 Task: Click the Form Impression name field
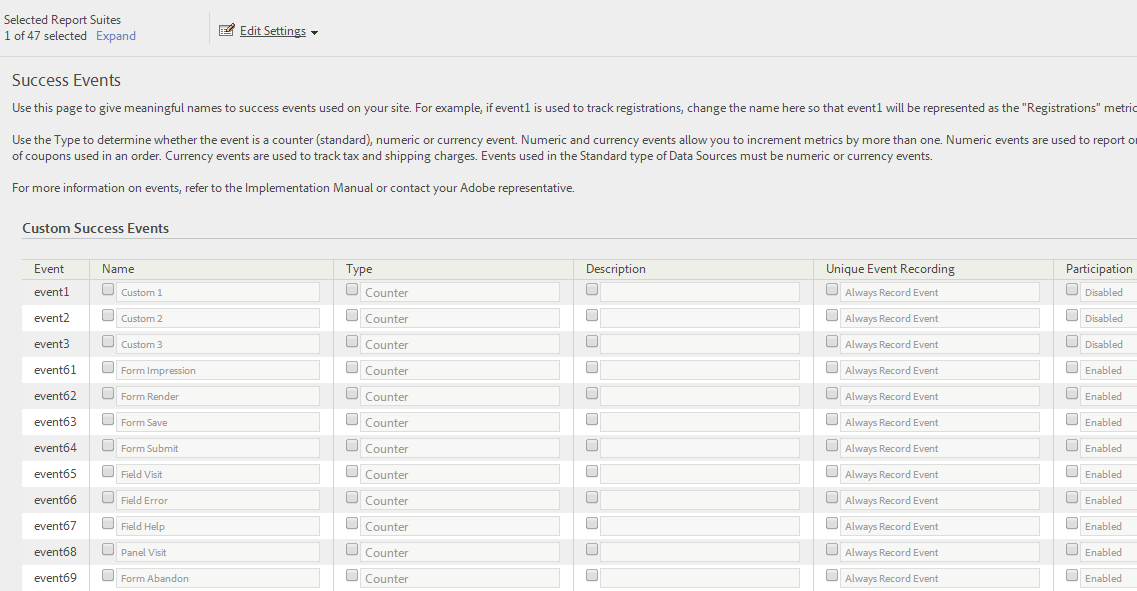[218, 369]
